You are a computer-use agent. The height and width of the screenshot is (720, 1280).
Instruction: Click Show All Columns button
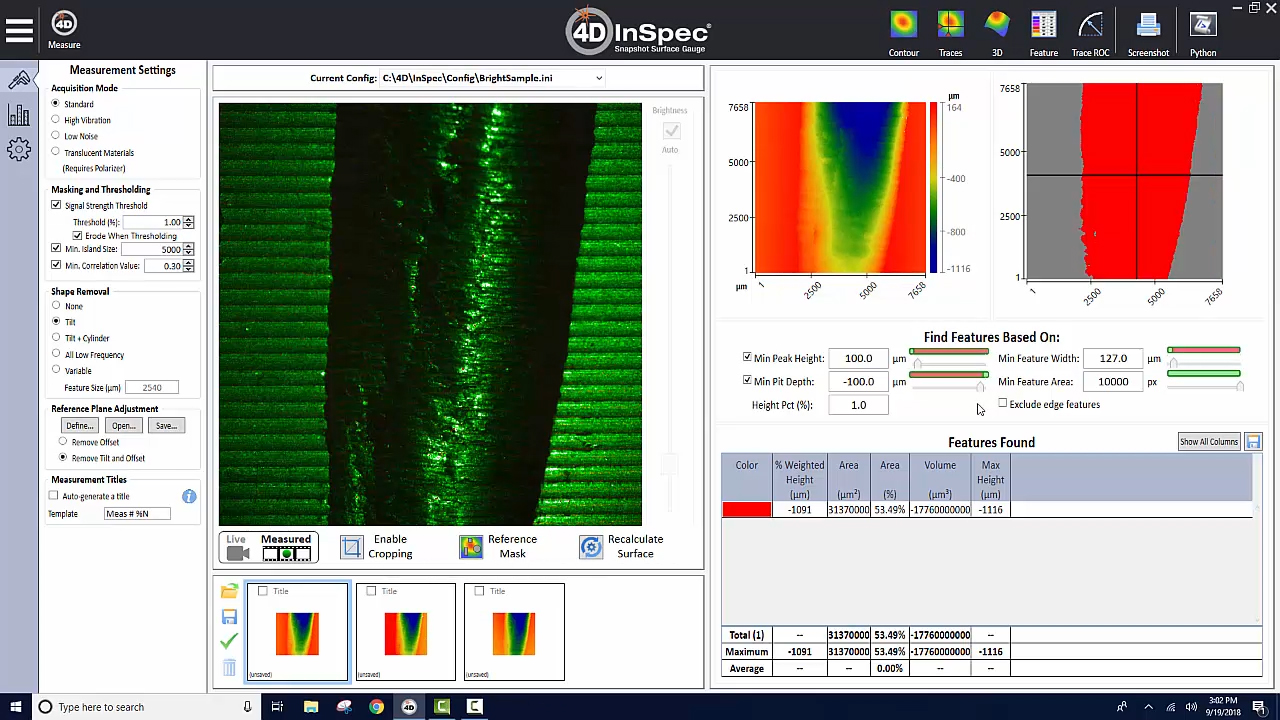pyautogui.click(x=1208, y=442)
